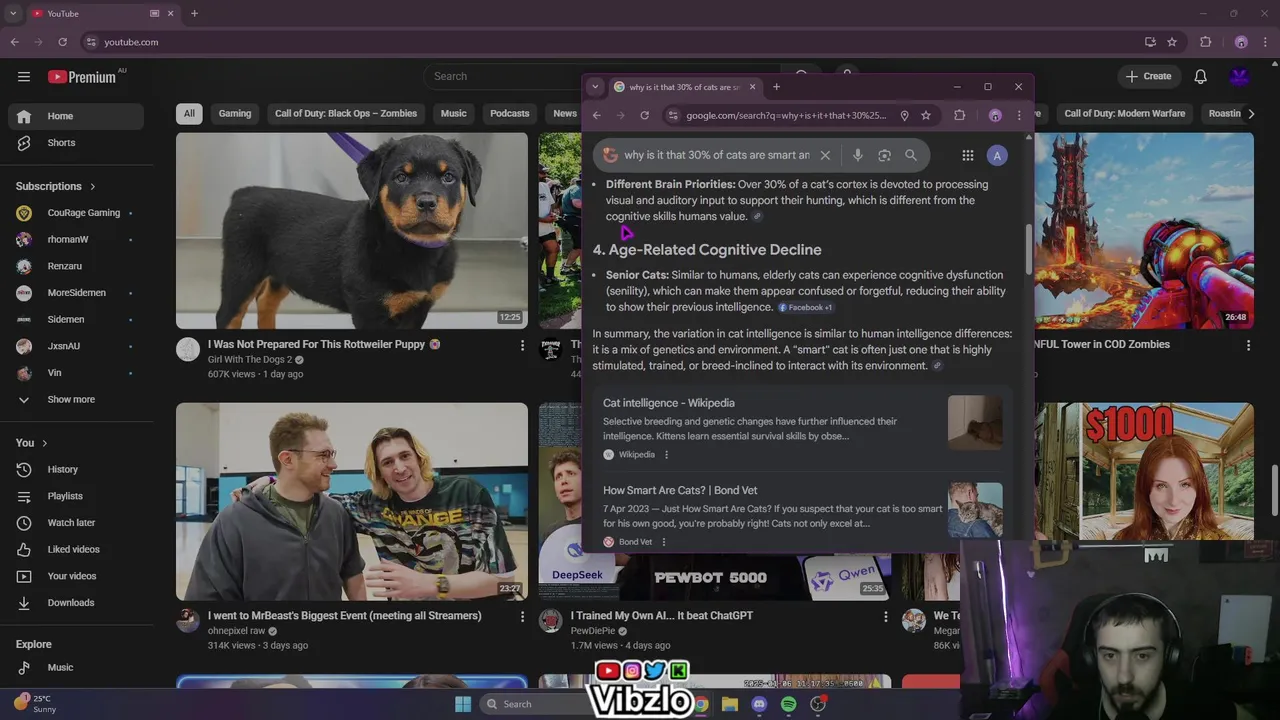This screenshot has width=1280, height=720.
Task: Open the YouTube guide hamburger menu
Action: click(23, 77)
